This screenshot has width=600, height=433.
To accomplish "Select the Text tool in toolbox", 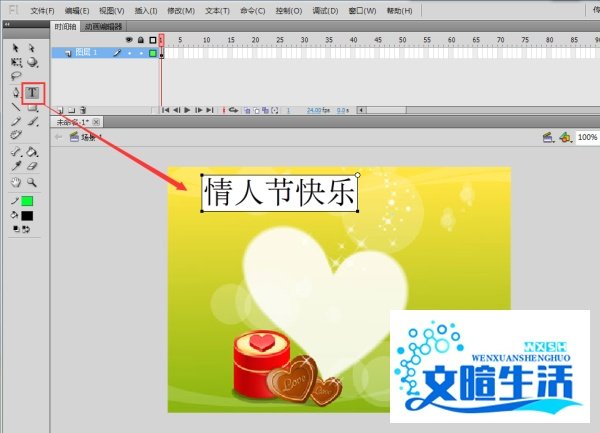I will [x=32, y=93].
